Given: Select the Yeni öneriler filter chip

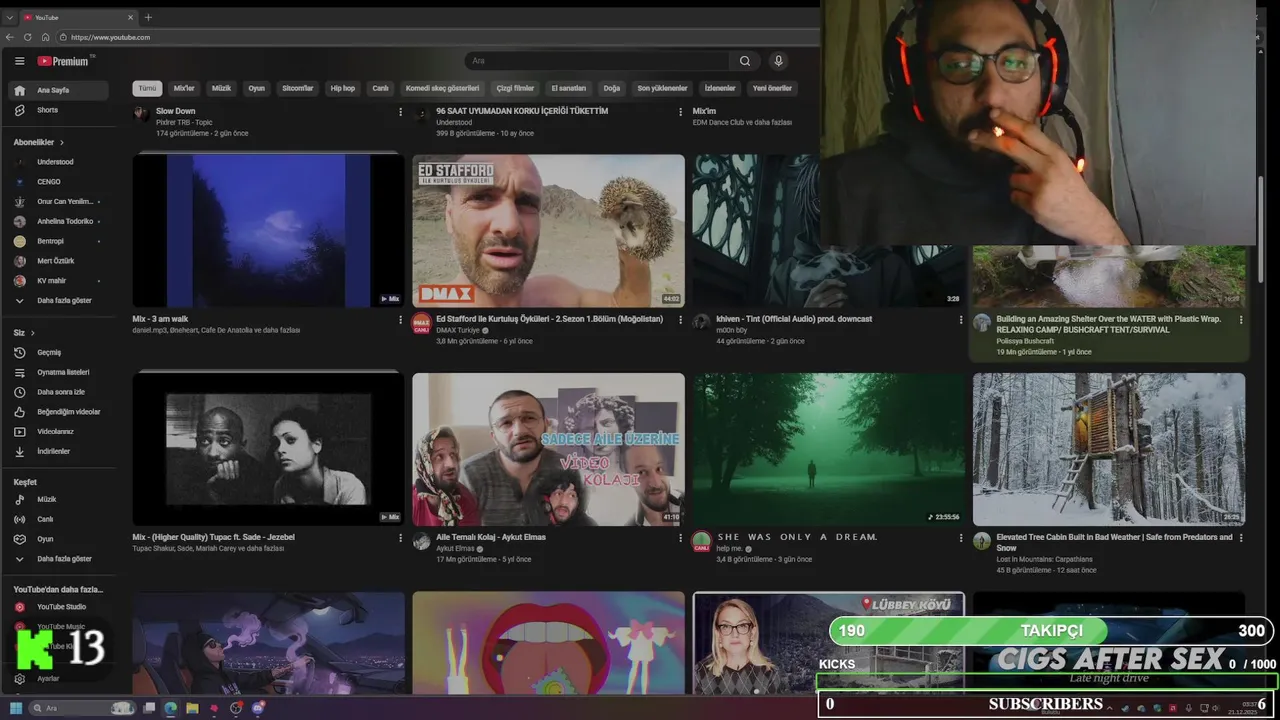Looking at the screenshot, I should 772,88.
